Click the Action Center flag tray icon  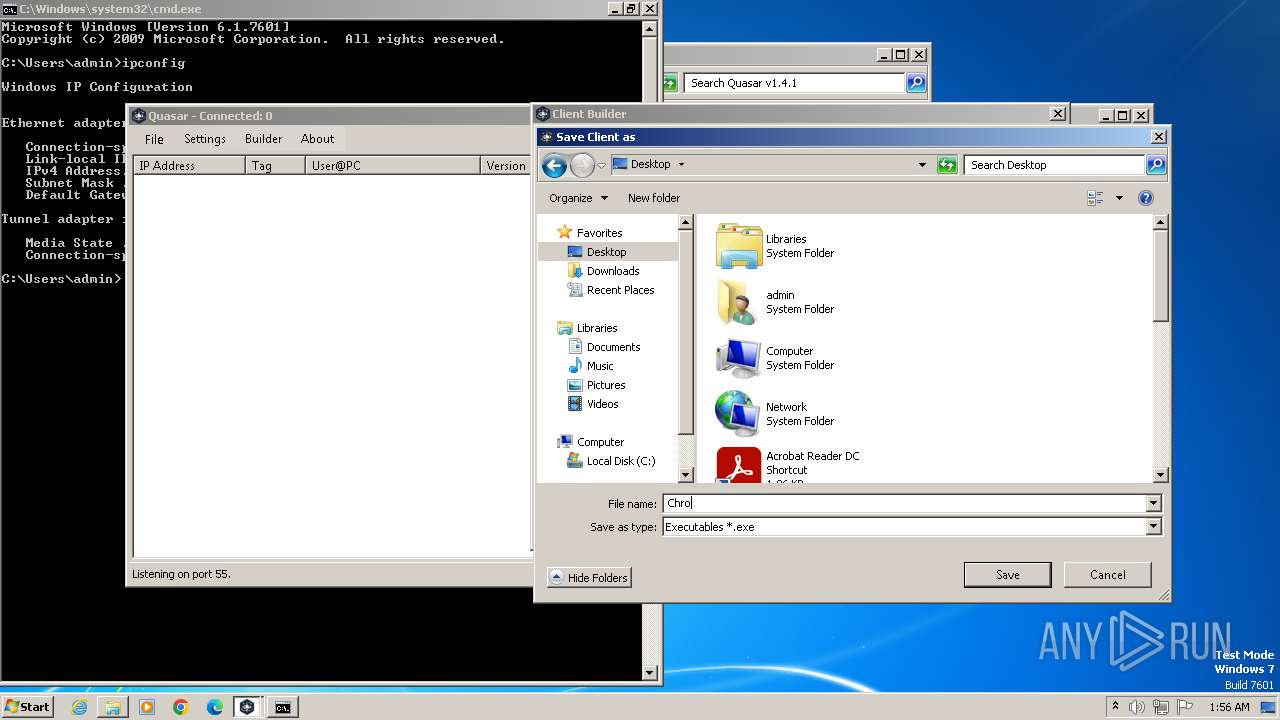pos(1185,707)
